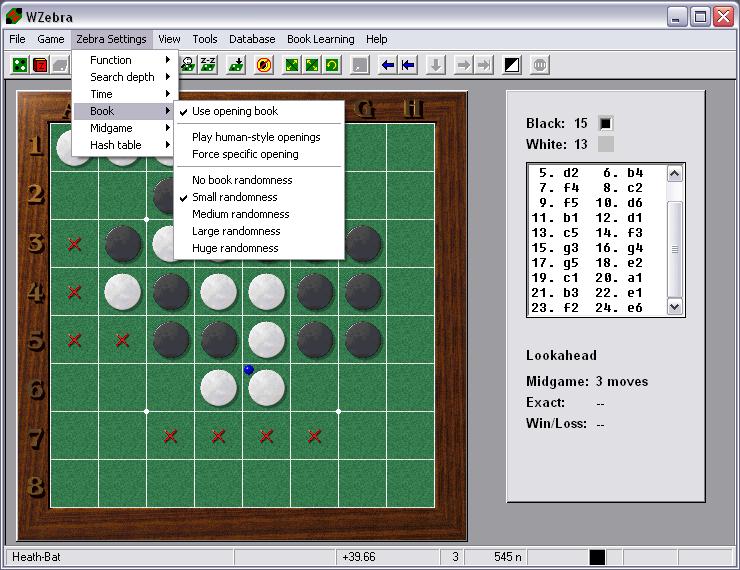
Task: Expand the Search depth submenu
Action: point(125,77)
